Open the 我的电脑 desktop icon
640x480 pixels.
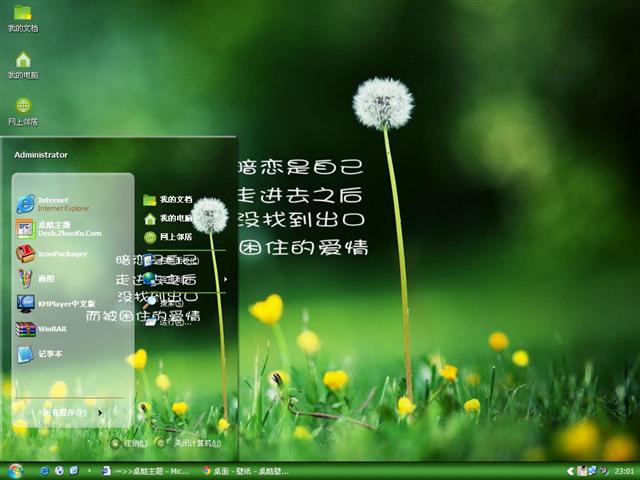point(23,65)
